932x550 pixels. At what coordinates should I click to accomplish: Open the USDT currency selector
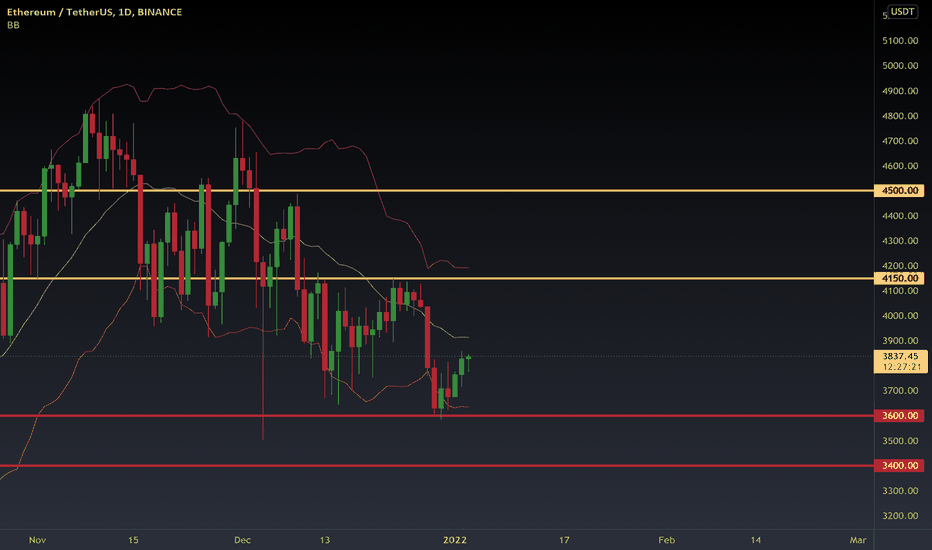coord(902,12)
